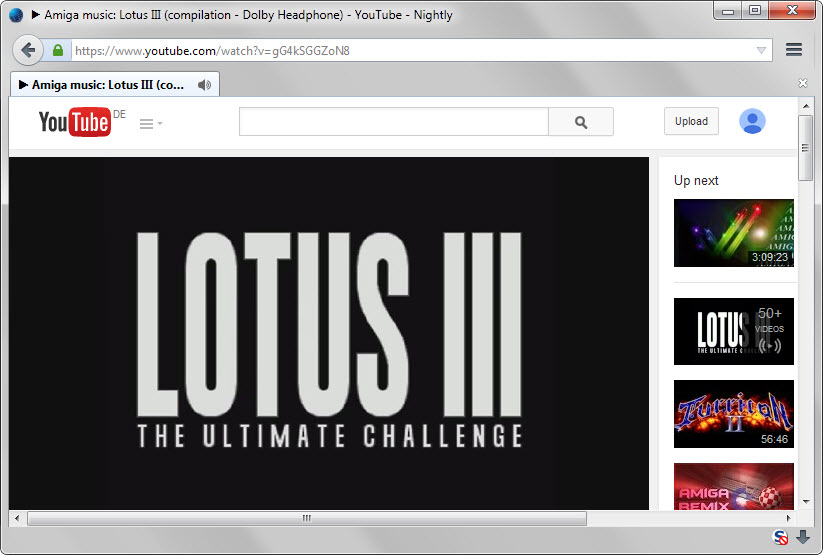823x555 pixels.
Task: Click the Nightly globe window icon
Action: click(16, 15)
